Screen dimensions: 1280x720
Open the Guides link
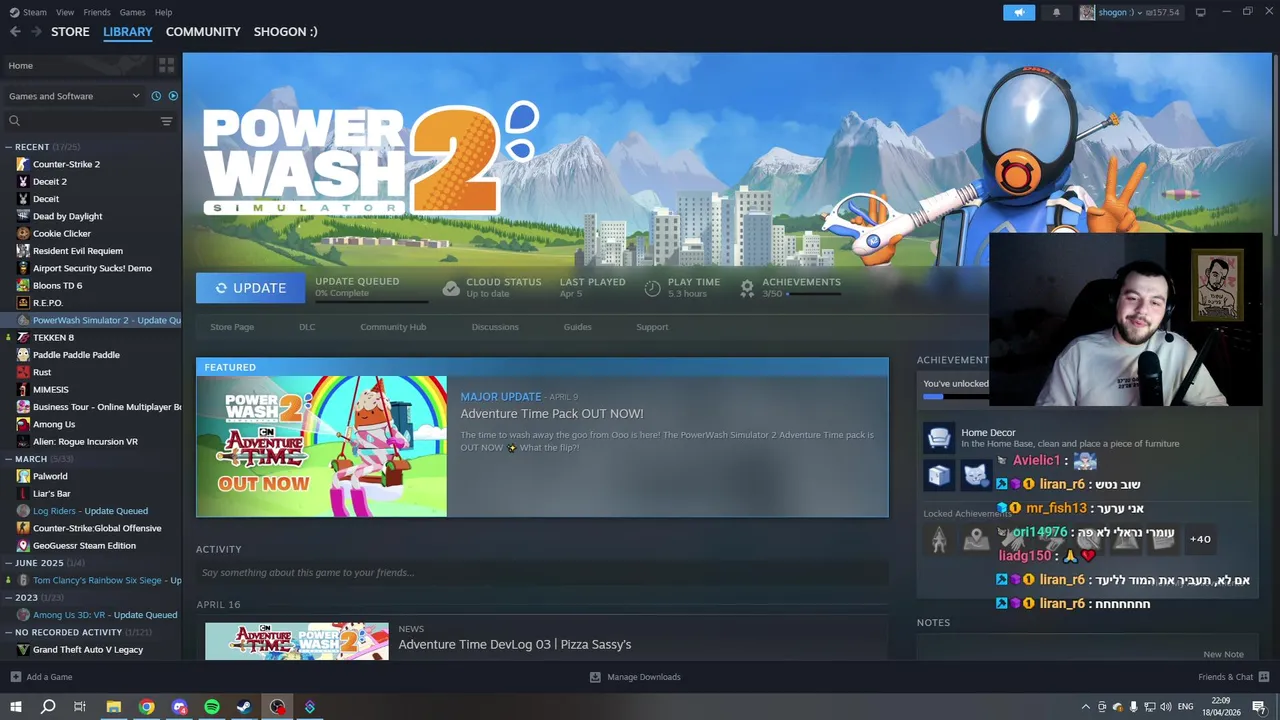pos(577,327)
